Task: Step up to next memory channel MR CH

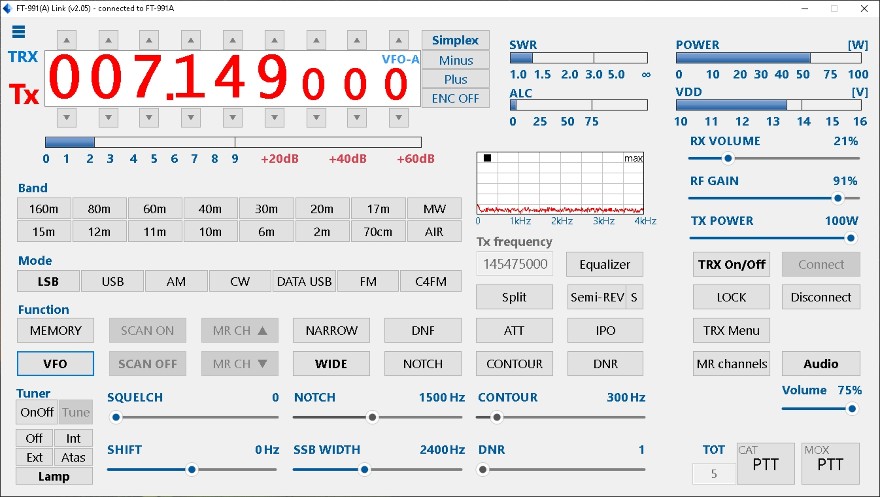Action: 240,330
